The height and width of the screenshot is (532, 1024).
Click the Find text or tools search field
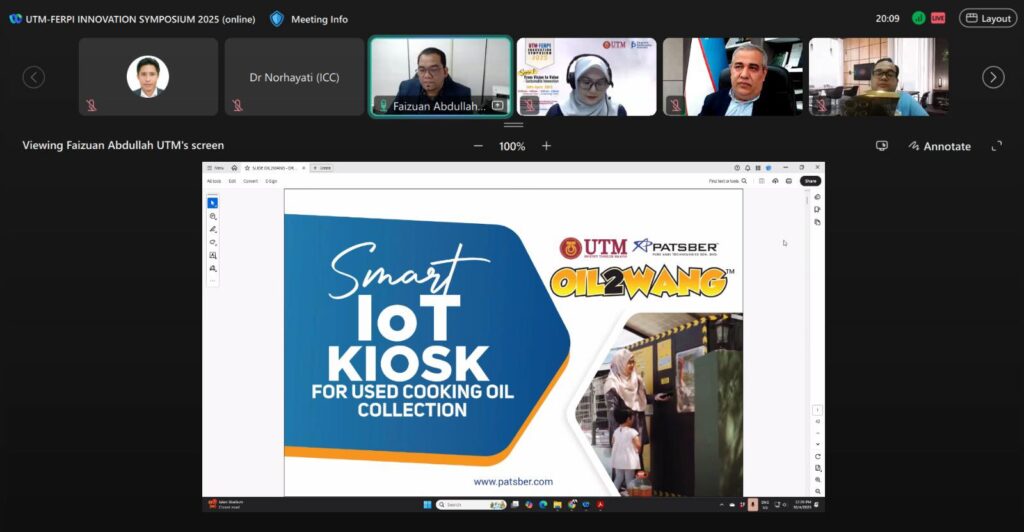pyautogui.click(x=728, y=181)
